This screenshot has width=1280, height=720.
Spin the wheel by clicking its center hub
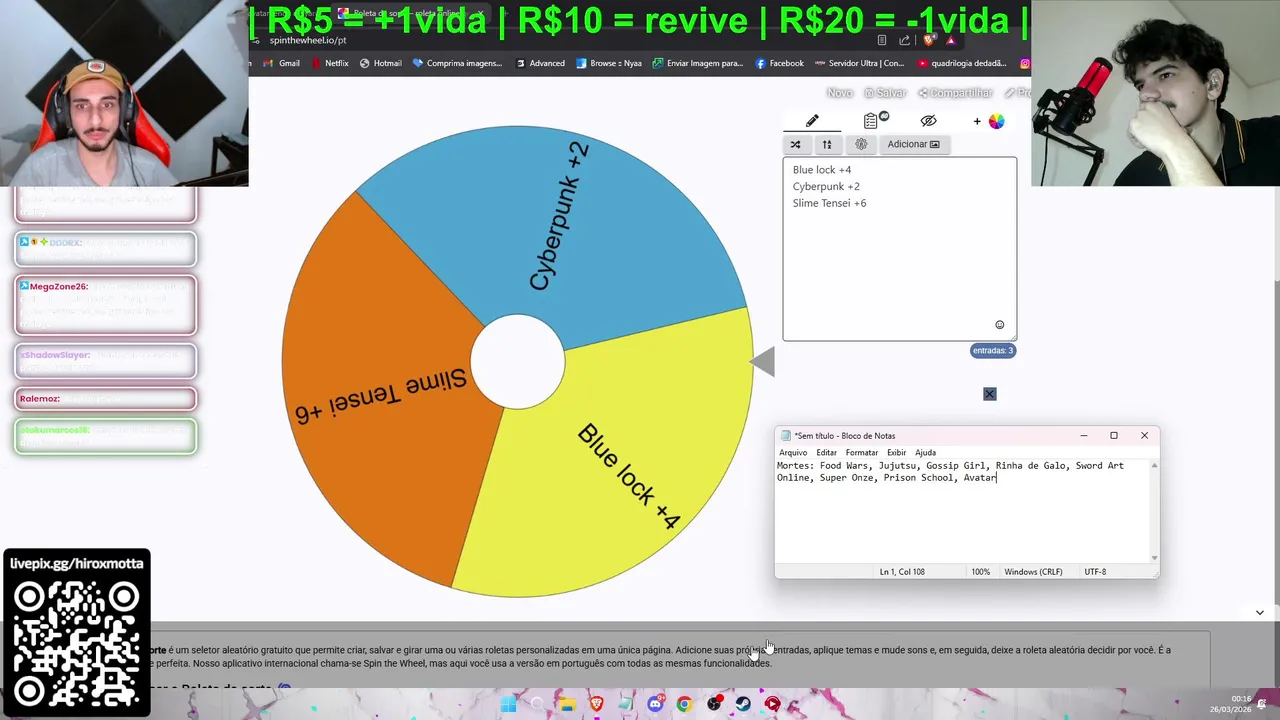pyautogui.click(x=517, y=362)
